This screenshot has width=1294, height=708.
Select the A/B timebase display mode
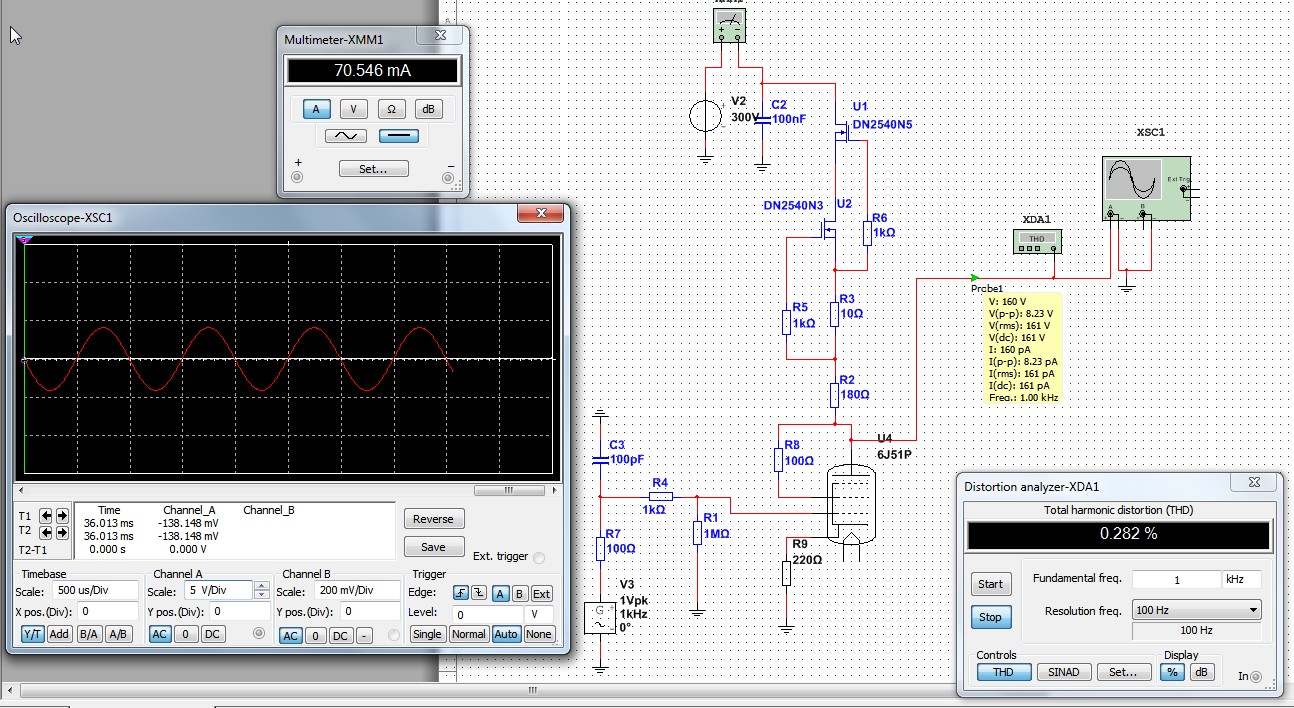coord(119,634)
